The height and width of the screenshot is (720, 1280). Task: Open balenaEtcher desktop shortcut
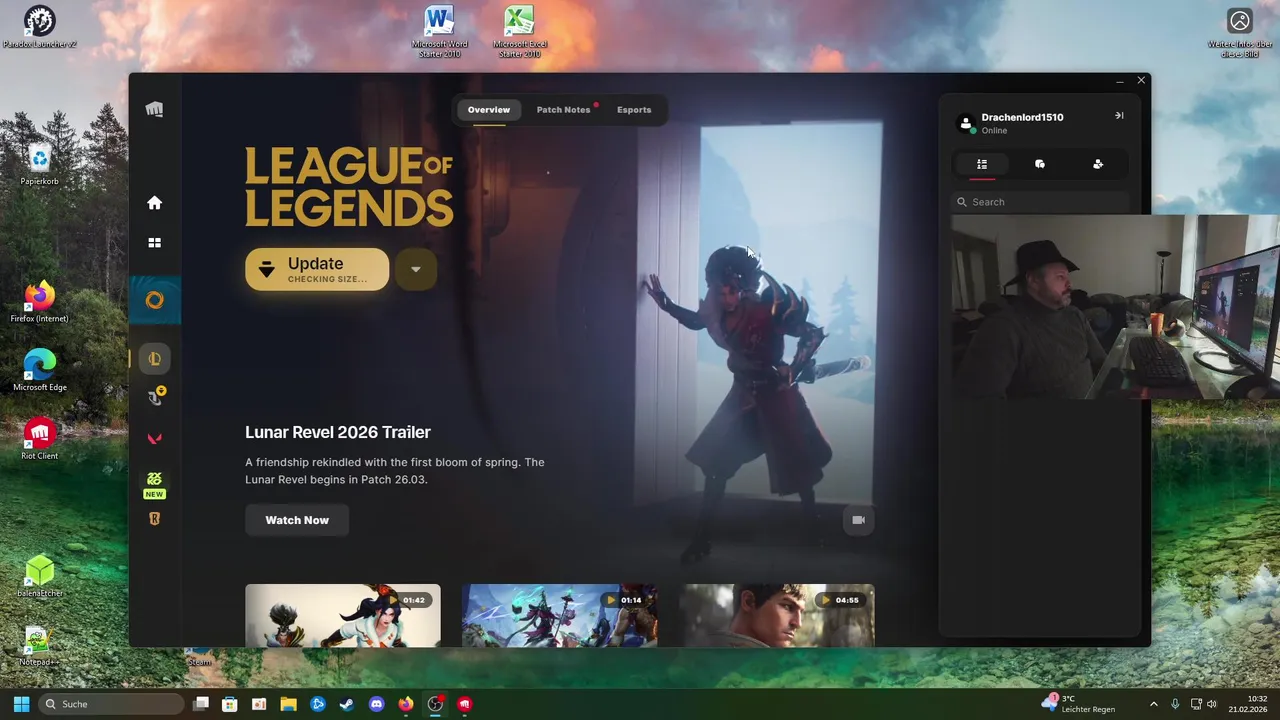(x=40, y=575)
